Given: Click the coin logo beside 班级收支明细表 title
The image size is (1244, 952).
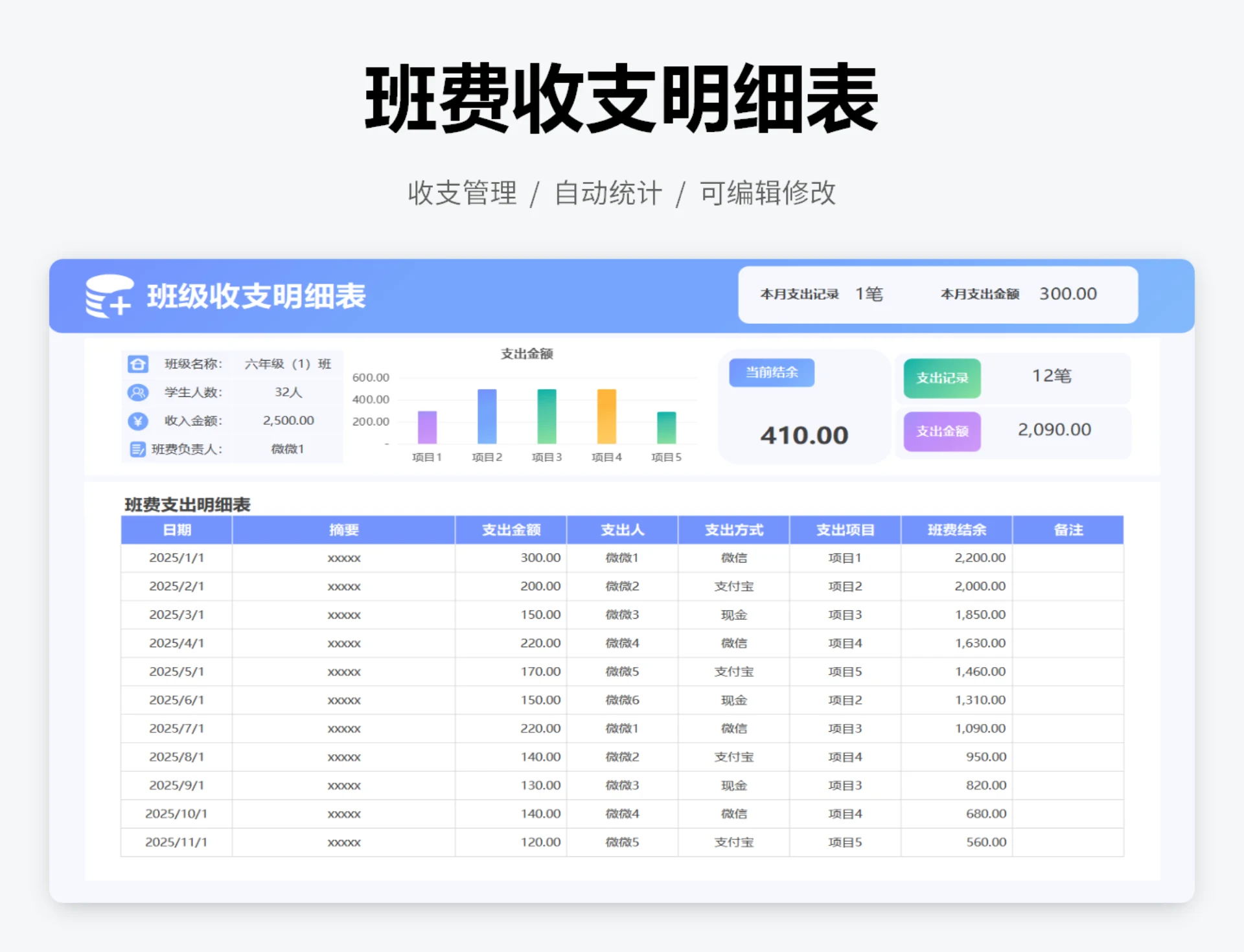Looking at the screenshot, I should click(x=109, y=297).
